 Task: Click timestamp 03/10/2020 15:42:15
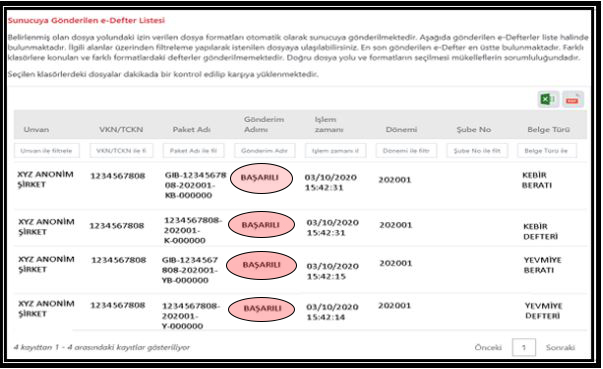coord(333,271)
